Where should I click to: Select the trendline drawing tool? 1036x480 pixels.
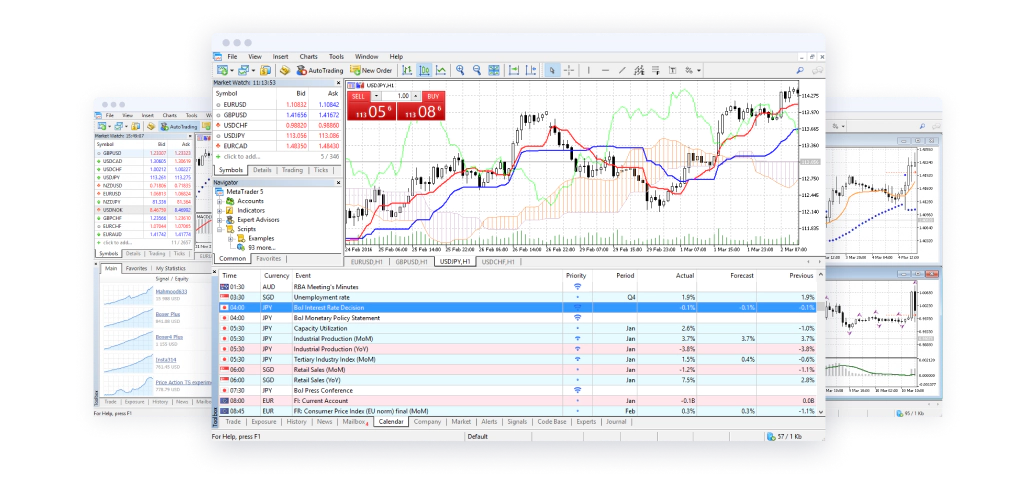[x=622, y=71]
